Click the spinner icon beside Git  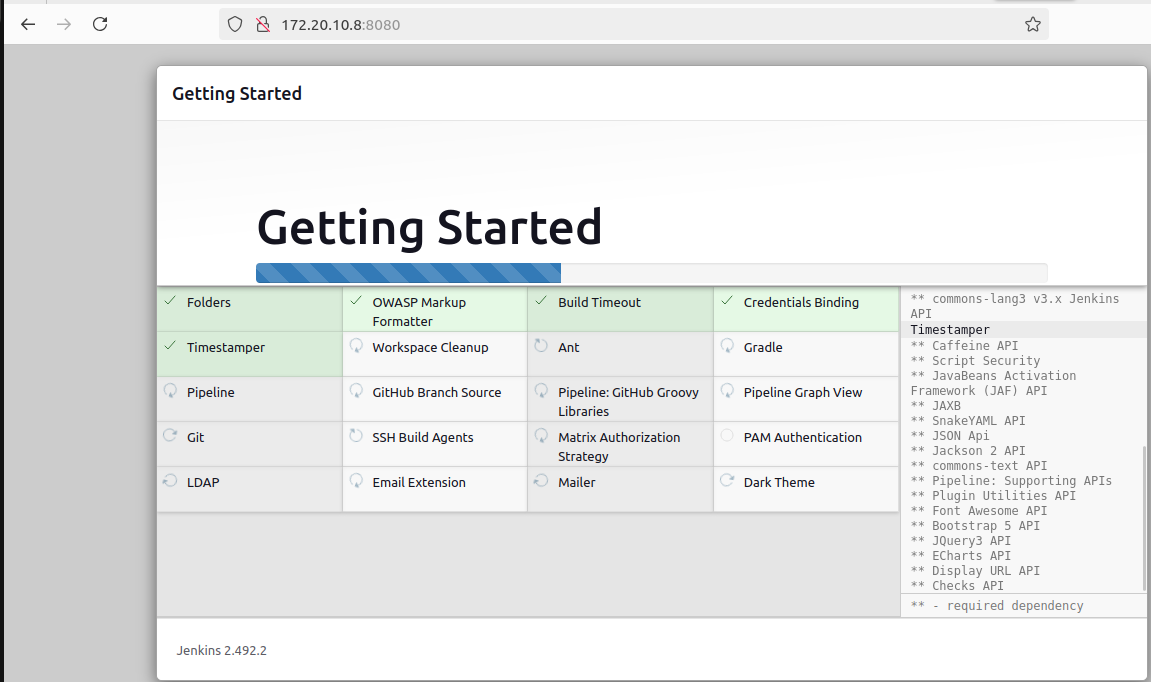tap(170, 435)
